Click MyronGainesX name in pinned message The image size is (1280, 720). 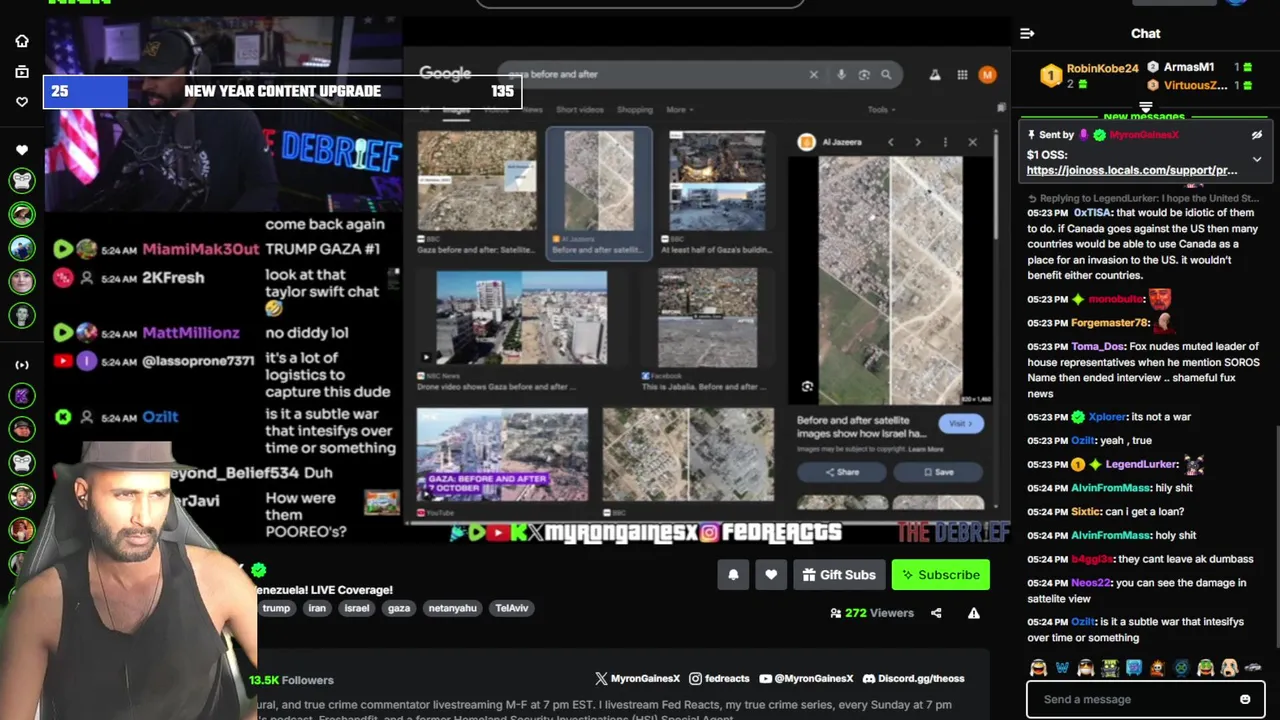(1144, 135)
